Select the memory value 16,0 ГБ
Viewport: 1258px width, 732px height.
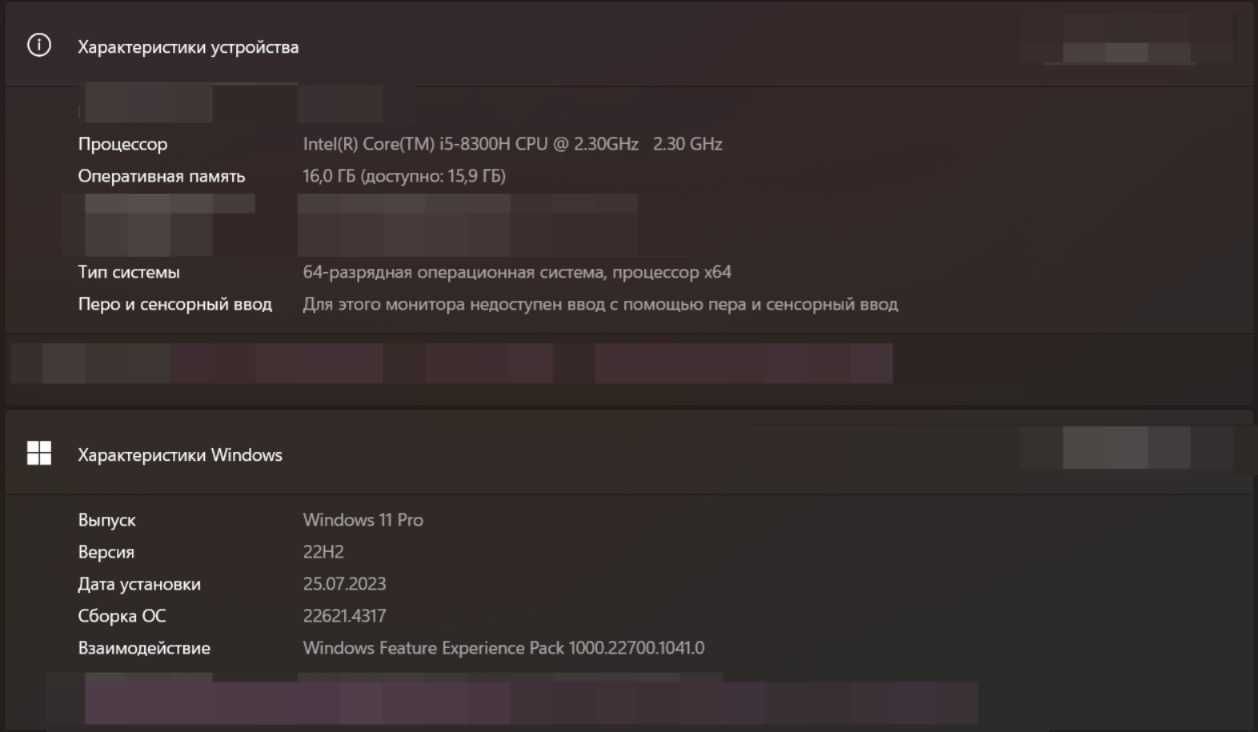[404, 176]
